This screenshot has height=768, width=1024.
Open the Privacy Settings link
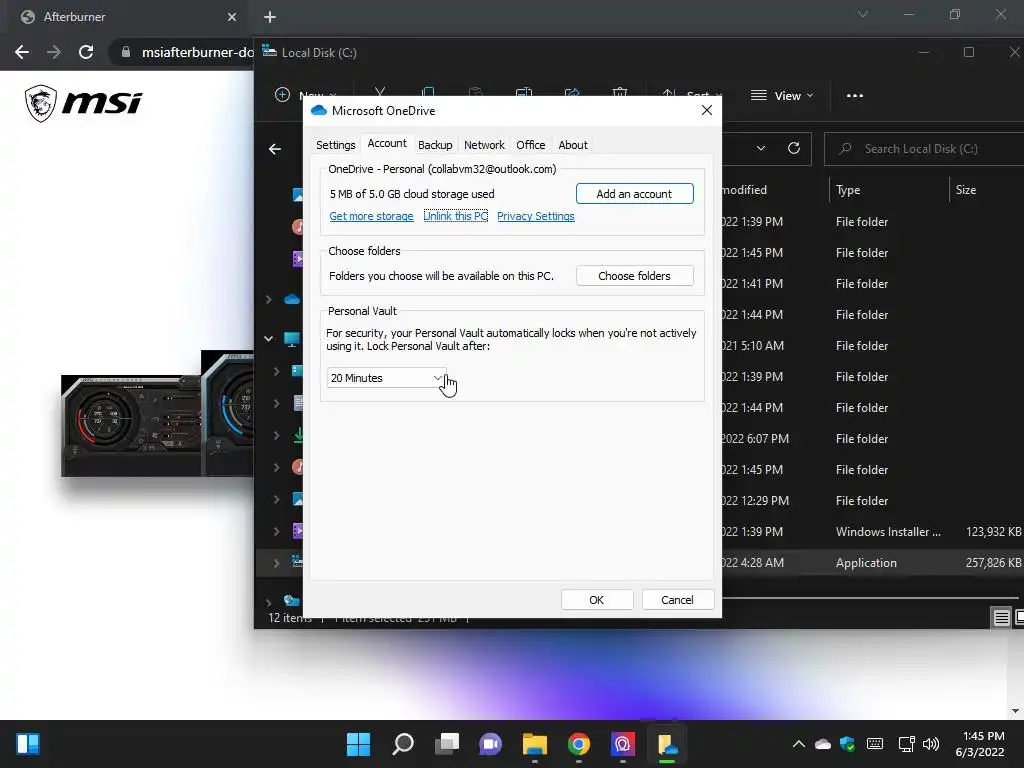click(x=536, y=216)
